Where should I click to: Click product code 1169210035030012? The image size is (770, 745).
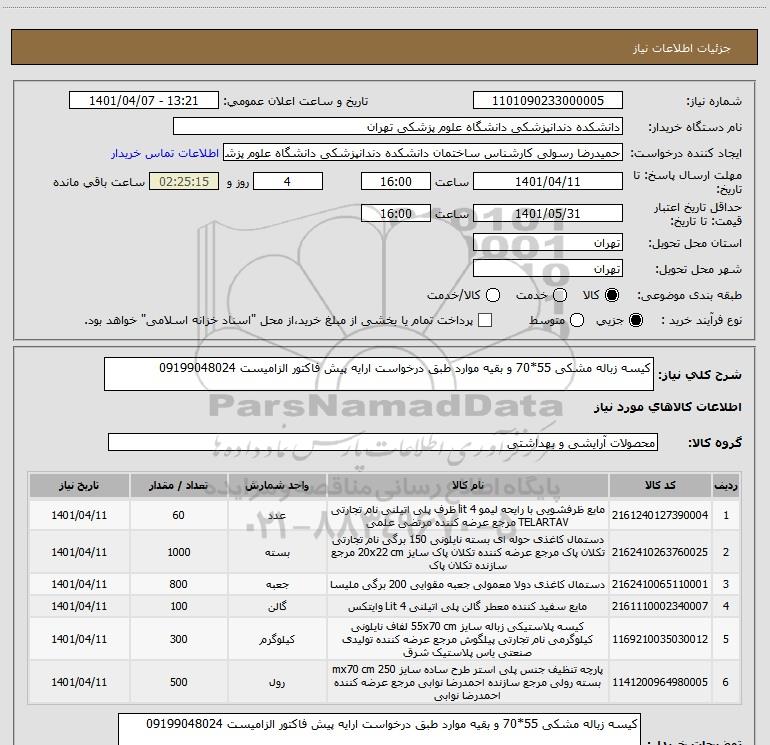[660, 639]
